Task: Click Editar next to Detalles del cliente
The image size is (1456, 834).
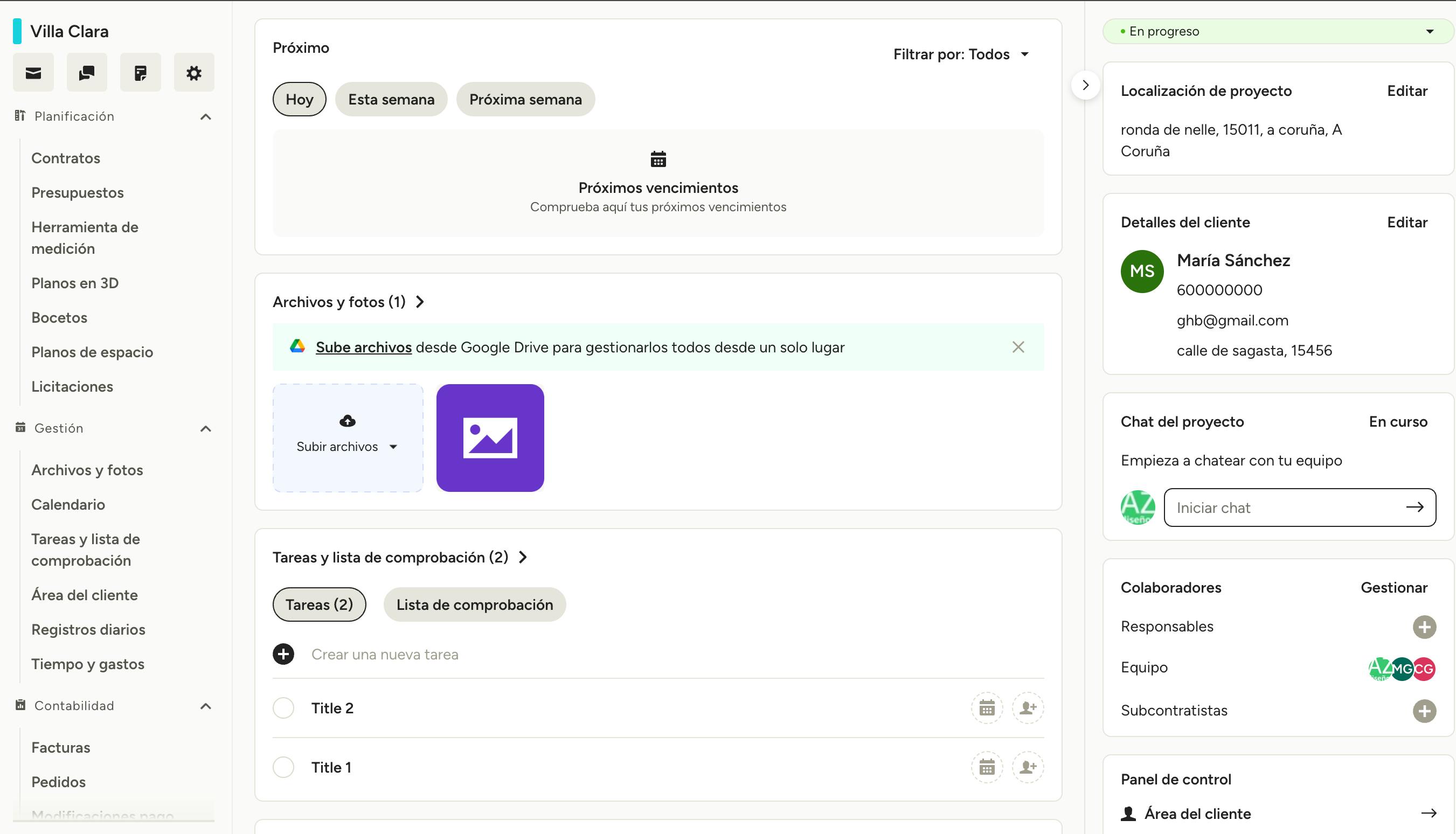Action: [1406, 223]
